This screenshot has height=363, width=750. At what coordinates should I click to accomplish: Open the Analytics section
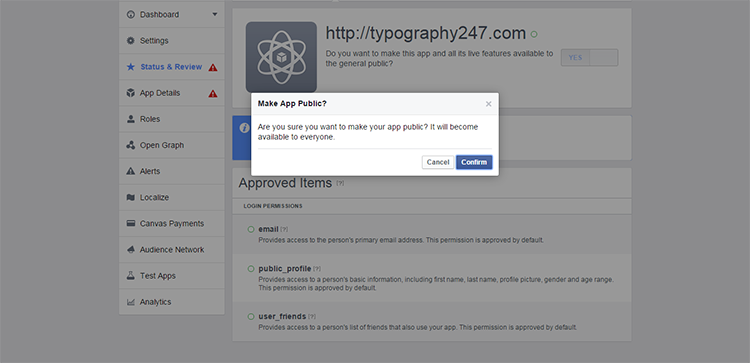pos(172,302)
